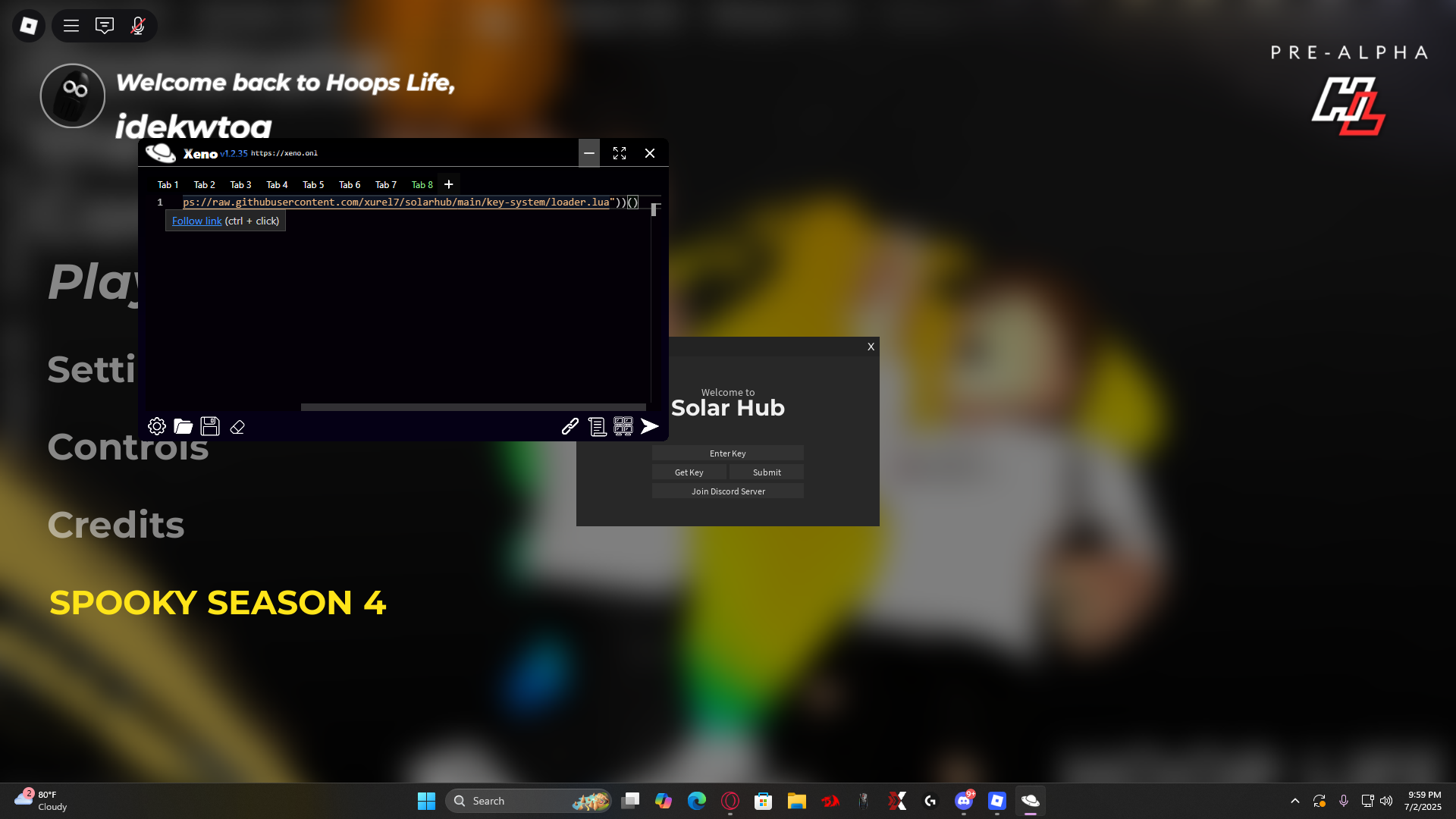Open Xeno settings gear
The image size is (1456, 819).
point(157,426)
